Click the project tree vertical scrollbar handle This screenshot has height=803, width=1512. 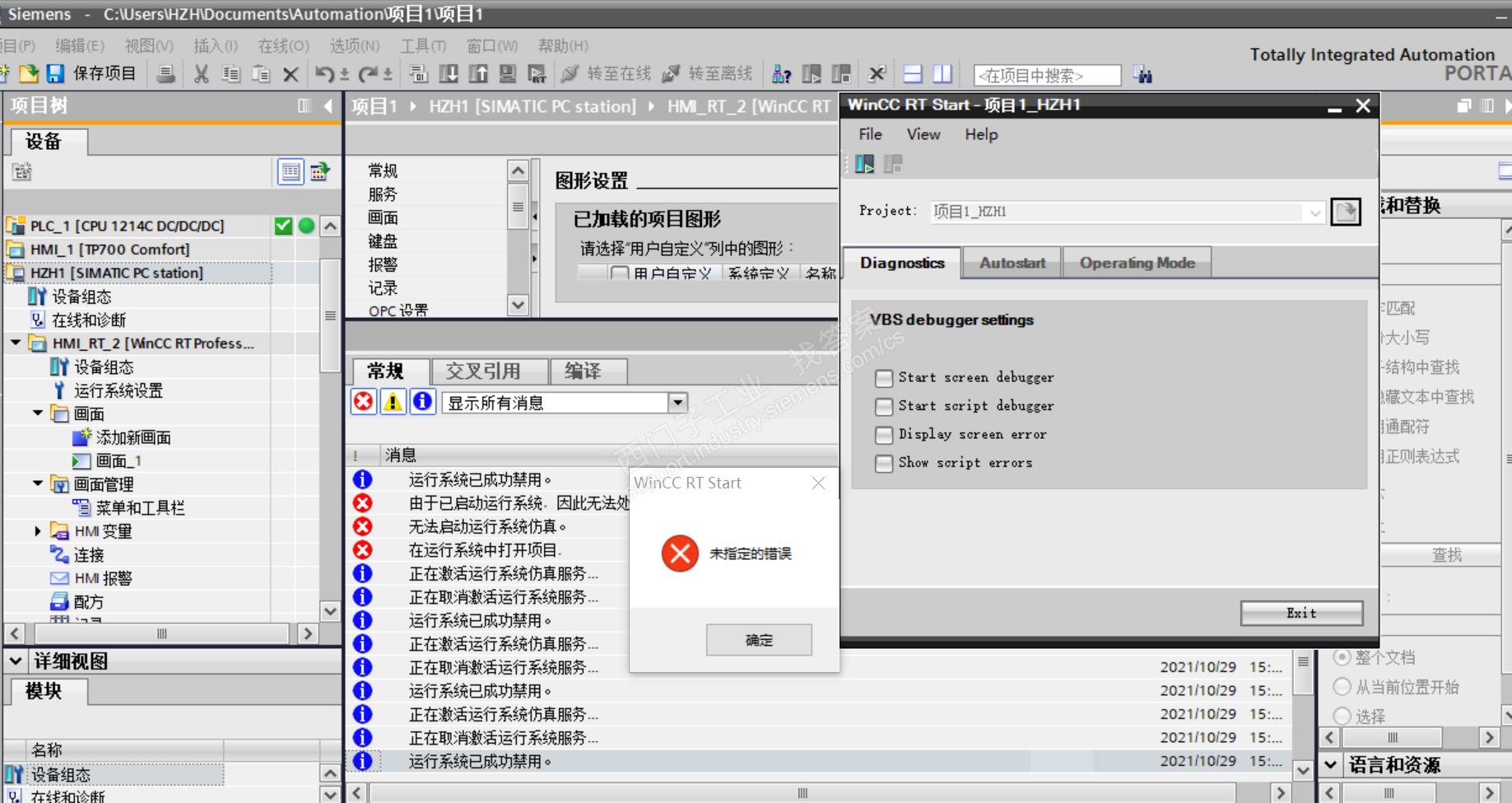coord(330,315)
